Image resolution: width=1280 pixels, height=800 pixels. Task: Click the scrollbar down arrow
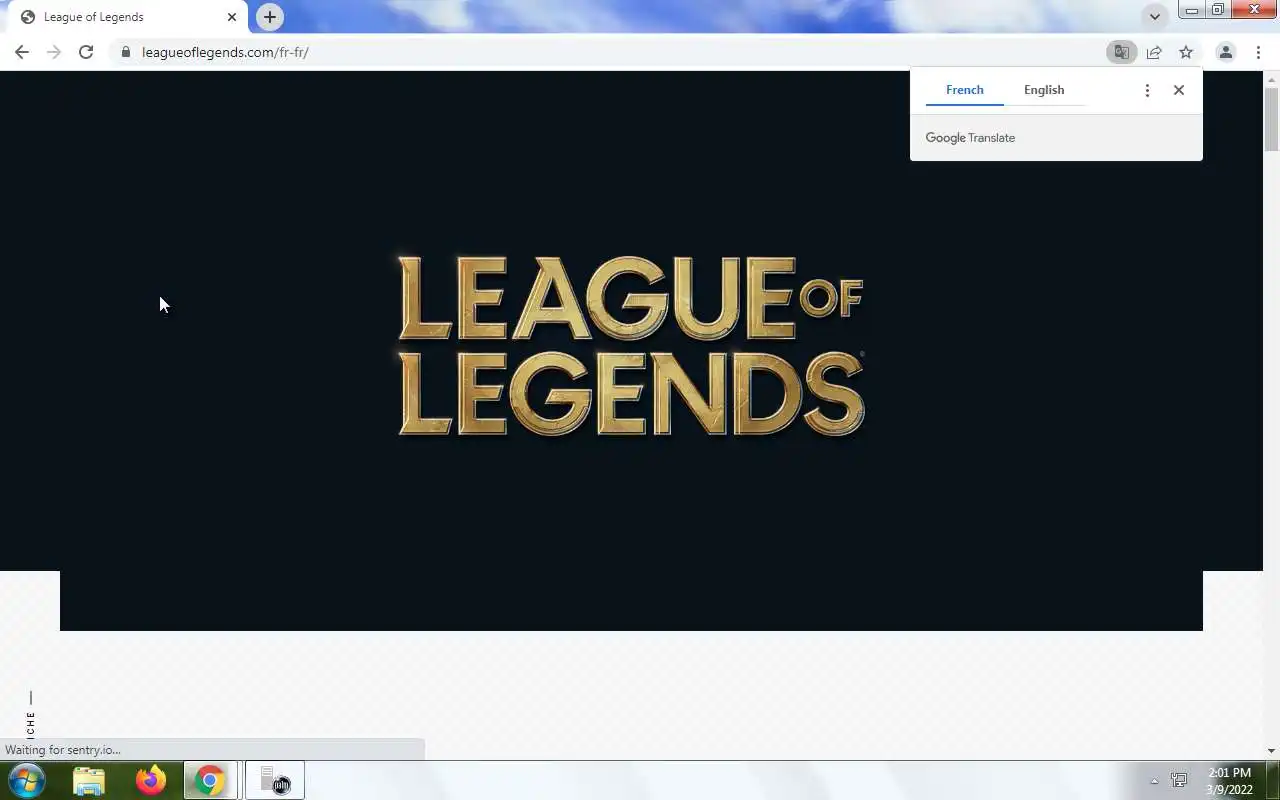1272,751
